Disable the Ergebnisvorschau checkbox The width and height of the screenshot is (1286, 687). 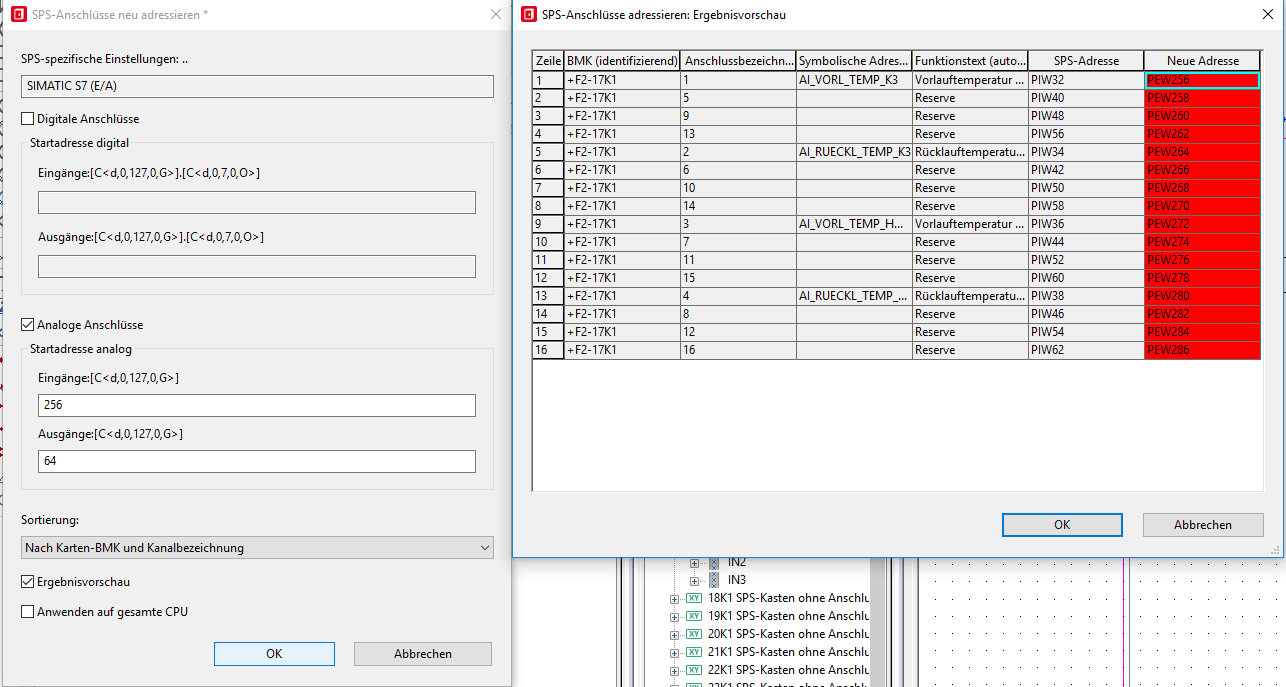tap(28, 582)
